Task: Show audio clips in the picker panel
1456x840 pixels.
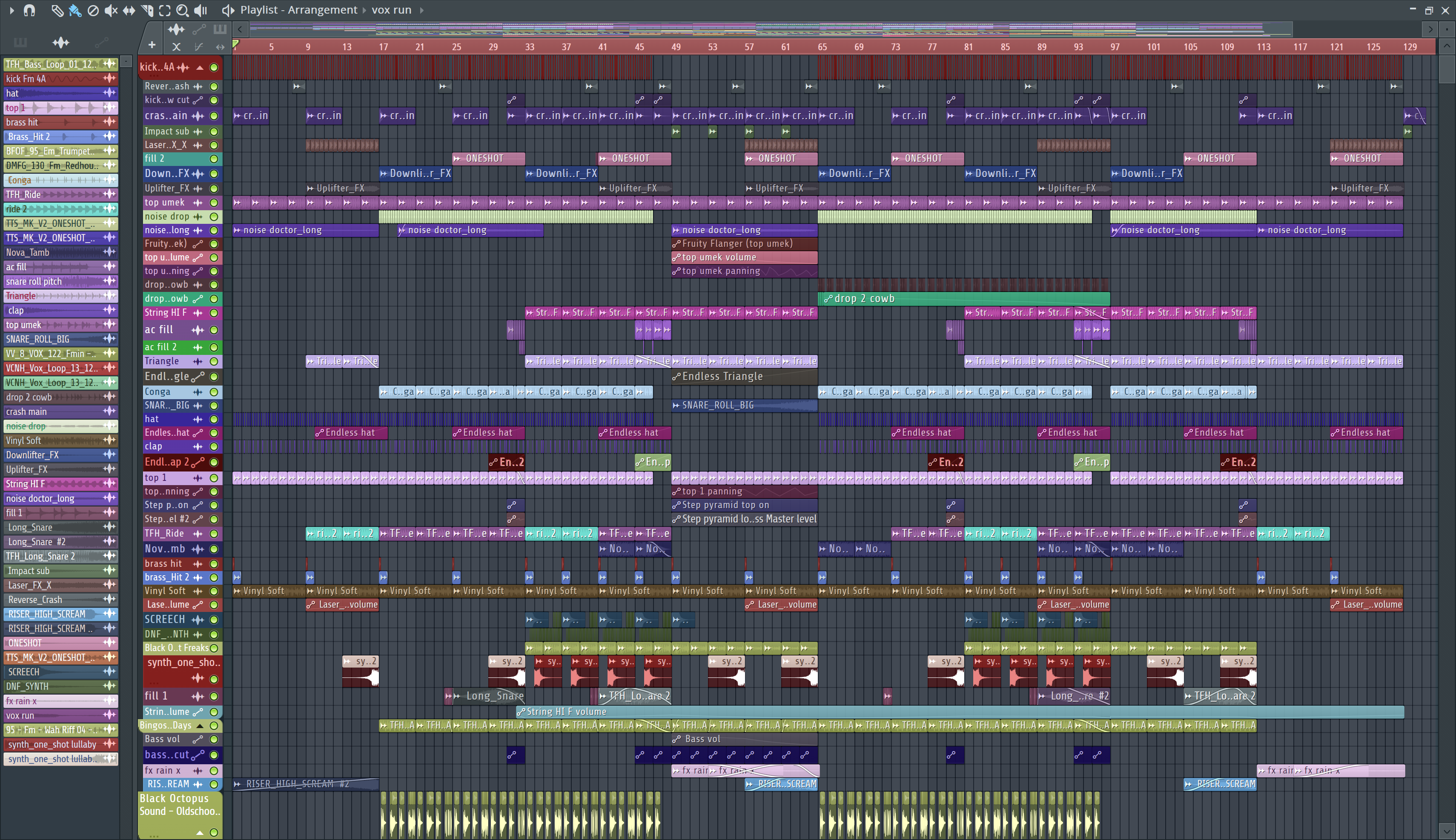Action: [x=60, y=42]
